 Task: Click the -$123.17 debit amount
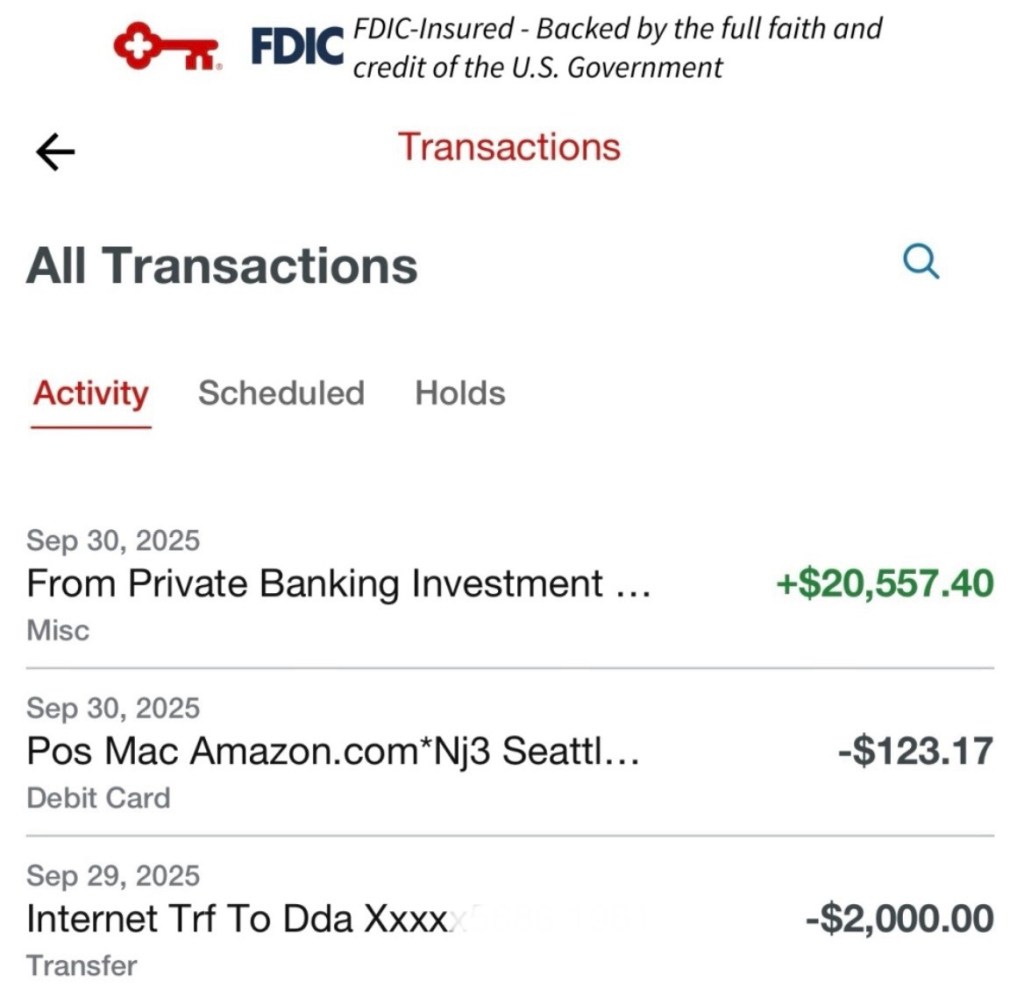point(915,751)
